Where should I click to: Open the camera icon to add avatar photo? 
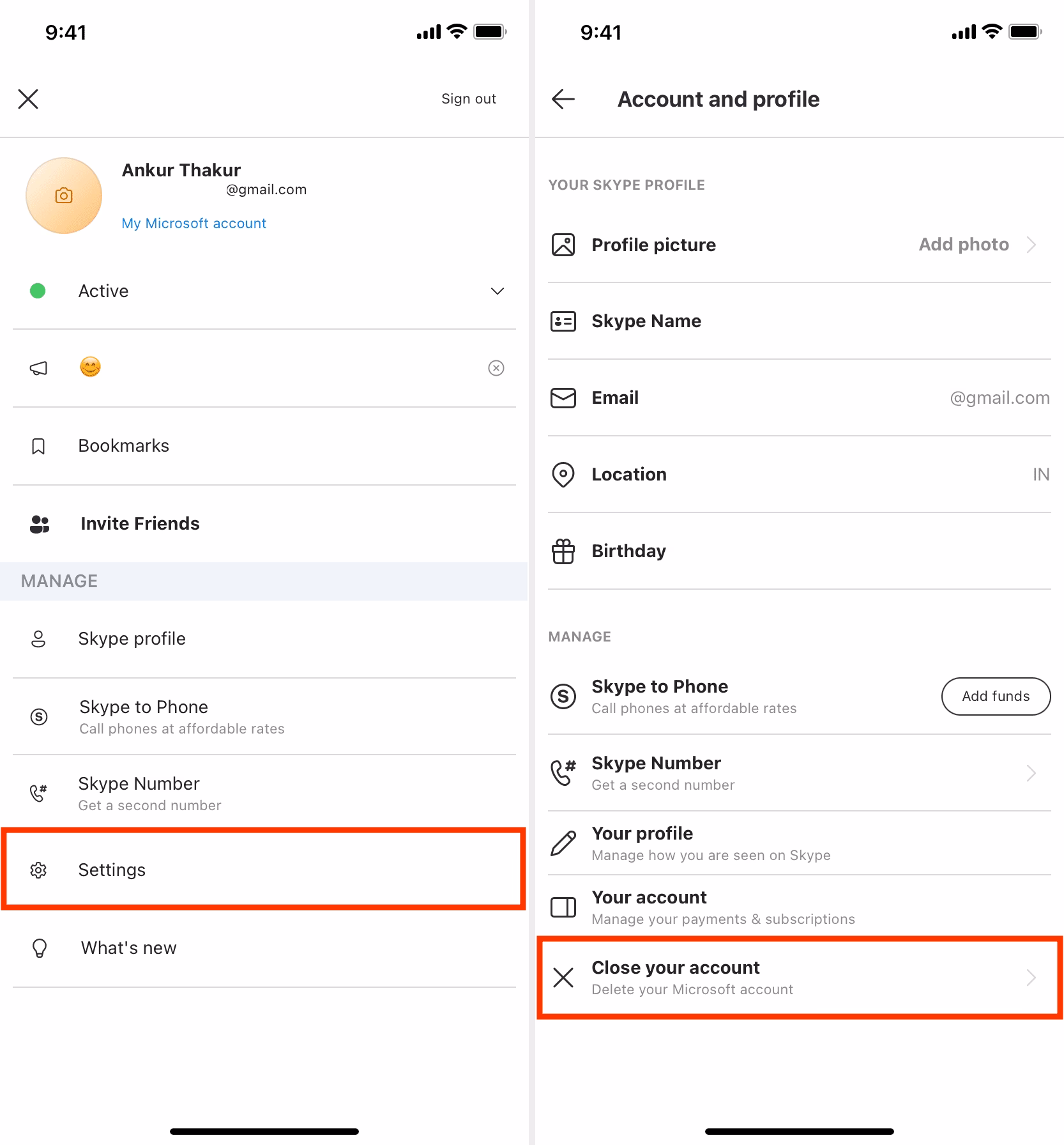[63, 196]
